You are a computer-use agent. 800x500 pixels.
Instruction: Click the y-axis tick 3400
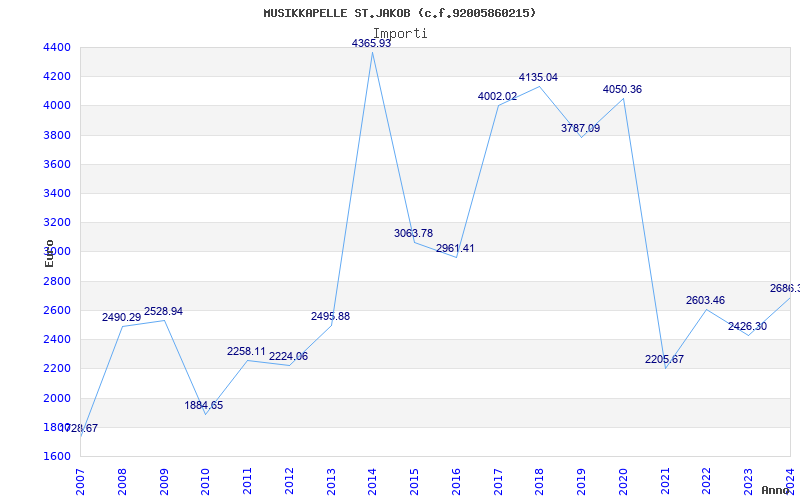(x=58, y=193)
